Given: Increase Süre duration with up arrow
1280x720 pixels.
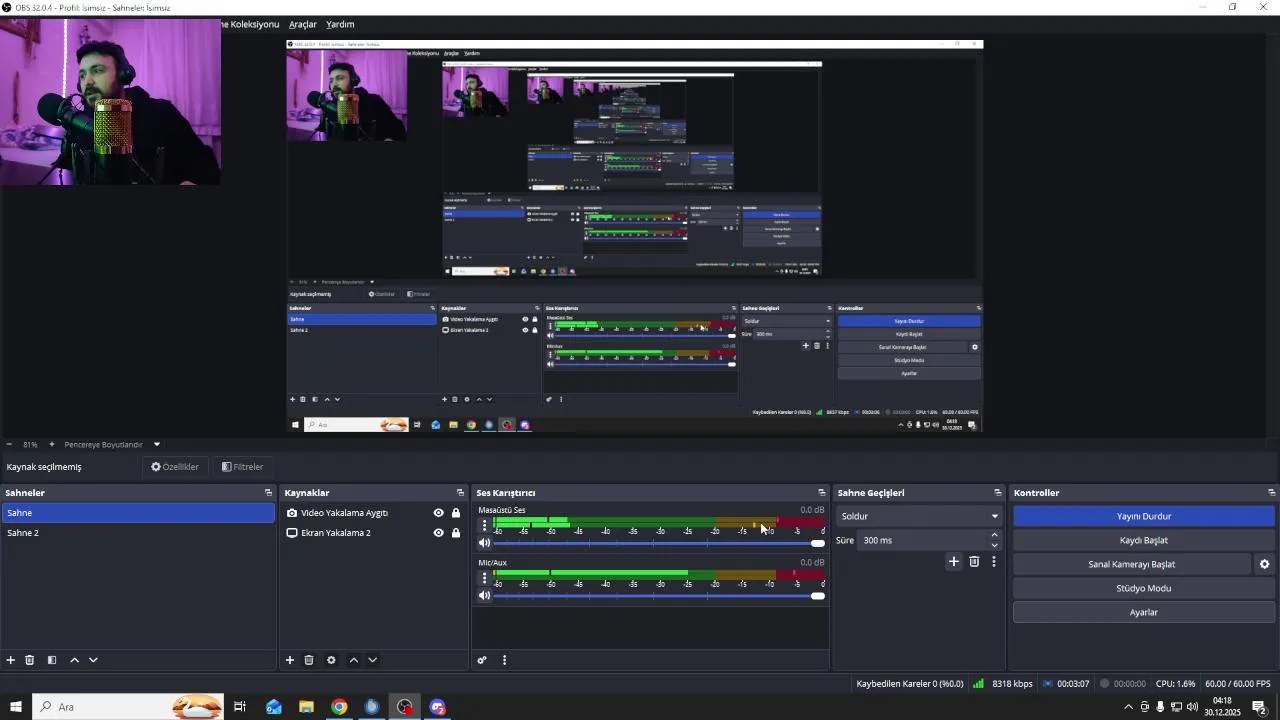Looking at the screenshot, I should [x=994, y=535].
